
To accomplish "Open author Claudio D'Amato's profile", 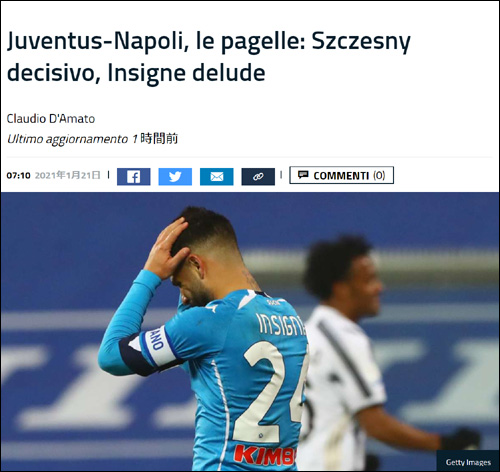I will tap(51, 119).
